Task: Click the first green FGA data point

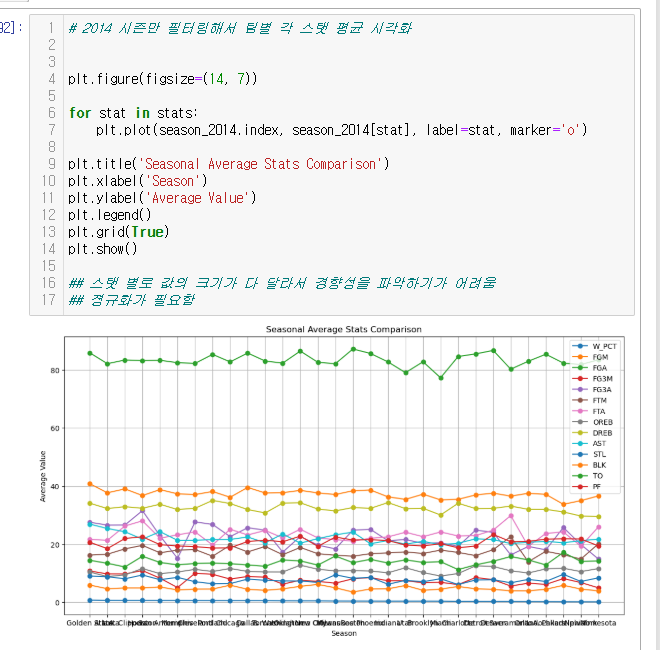Action: pyautogui.click(x=90, y=353)
